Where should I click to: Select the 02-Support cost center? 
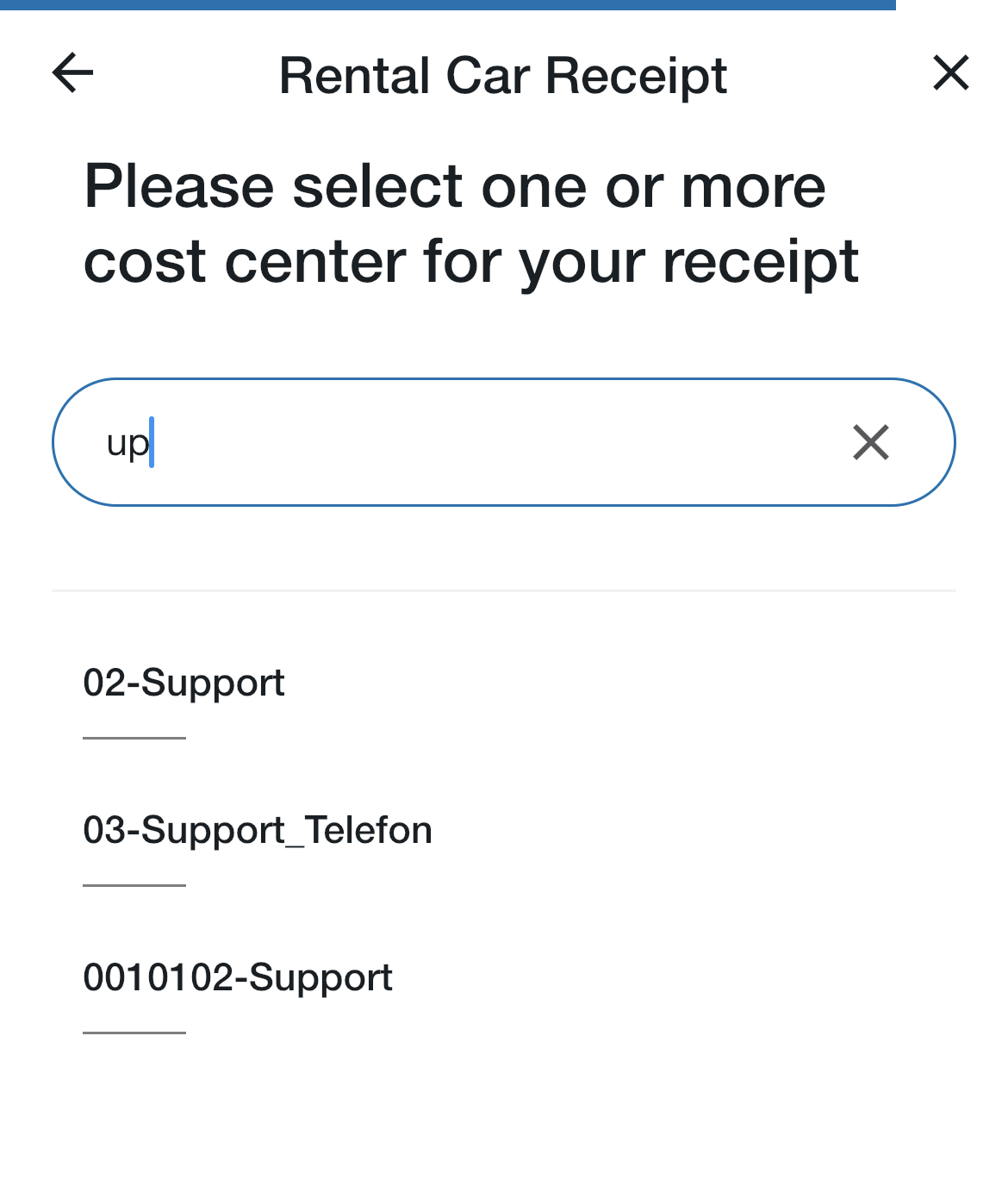(x=184, y=683)
